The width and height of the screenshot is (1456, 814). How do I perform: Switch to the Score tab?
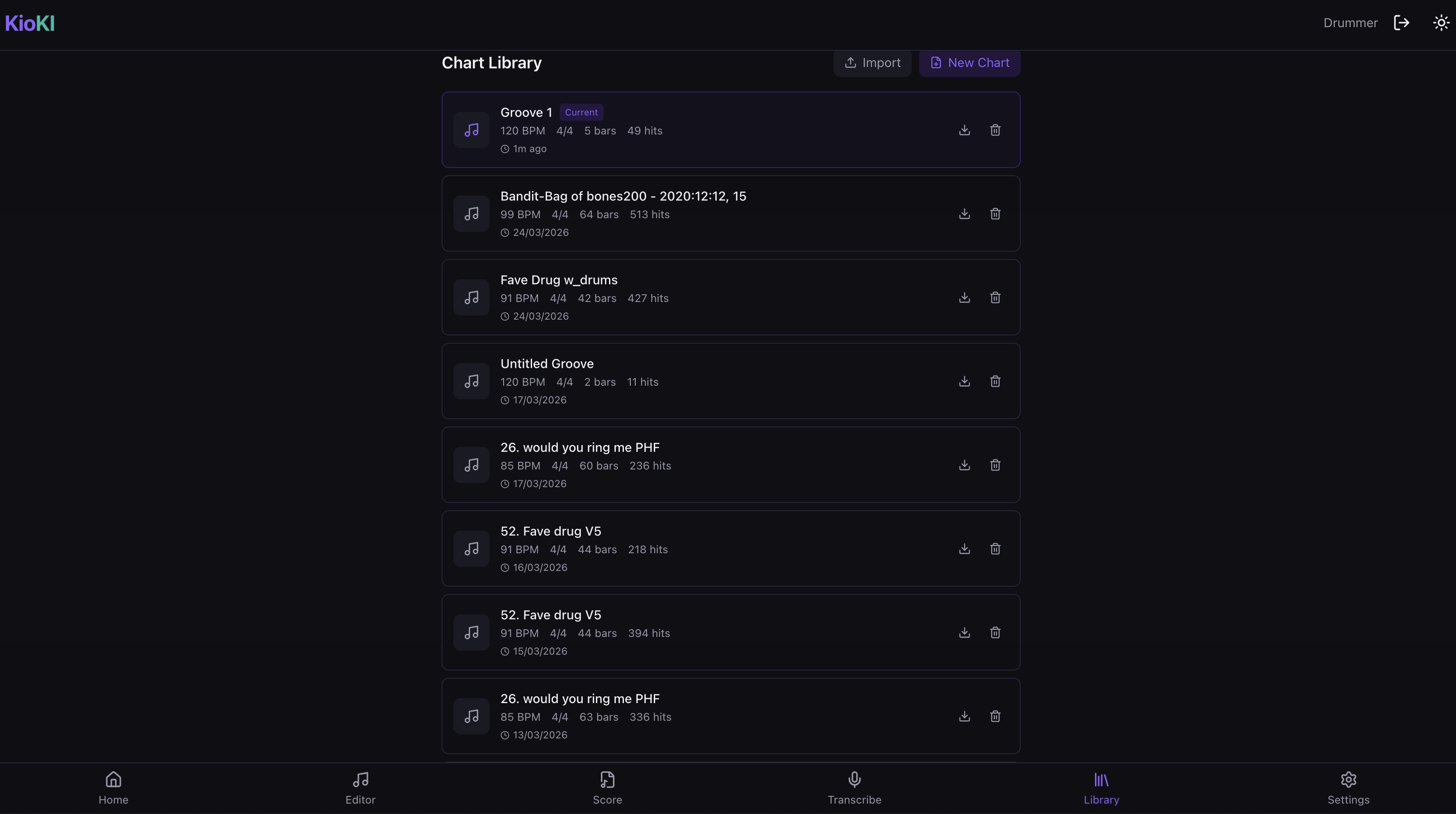pos(608,787)
